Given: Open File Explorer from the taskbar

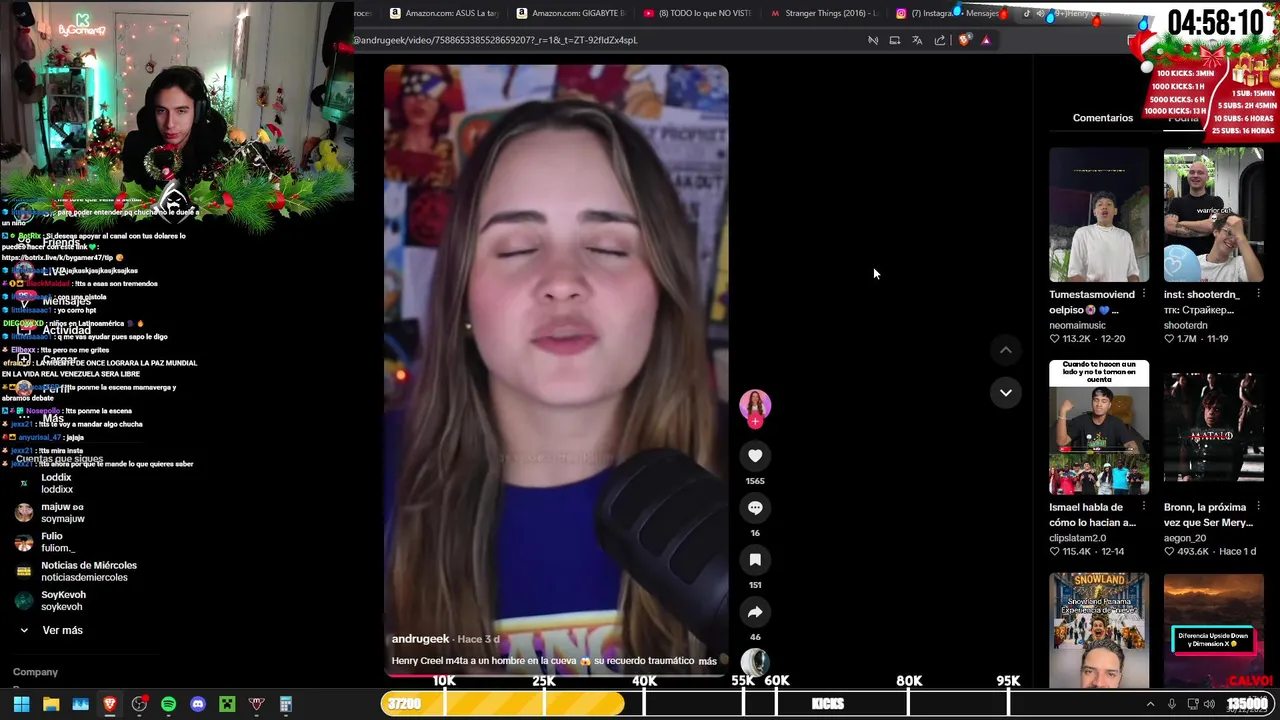Looking at the screenshot, I should coord(51,704).
